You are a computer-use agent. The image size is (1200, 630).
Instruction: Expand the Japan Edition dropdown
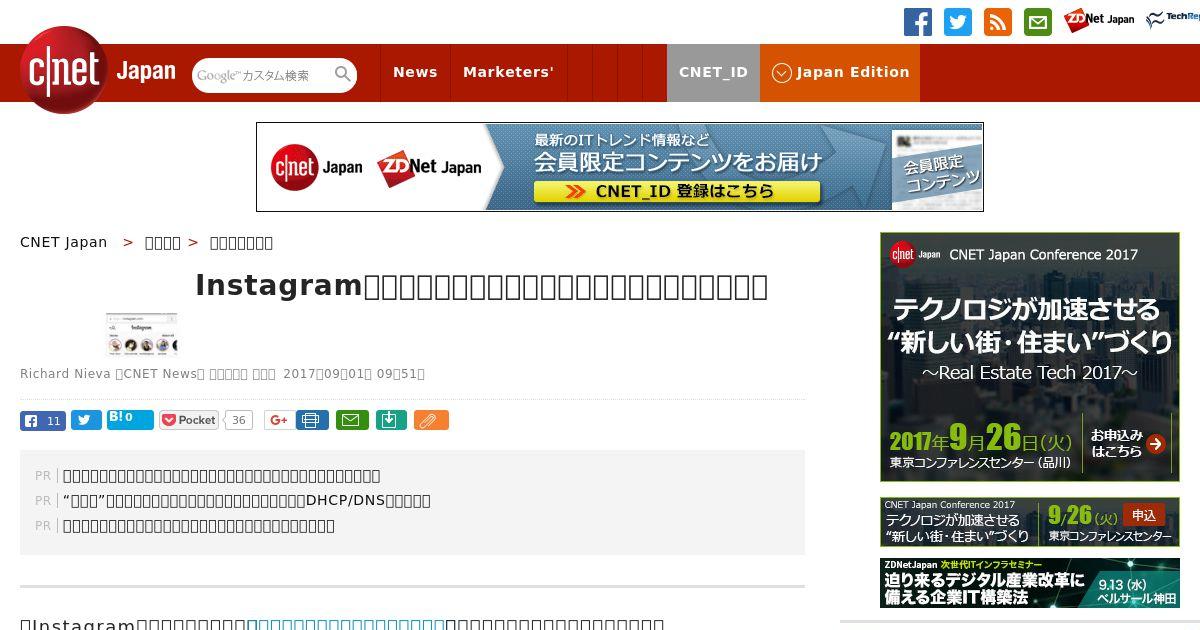[840, 72]
